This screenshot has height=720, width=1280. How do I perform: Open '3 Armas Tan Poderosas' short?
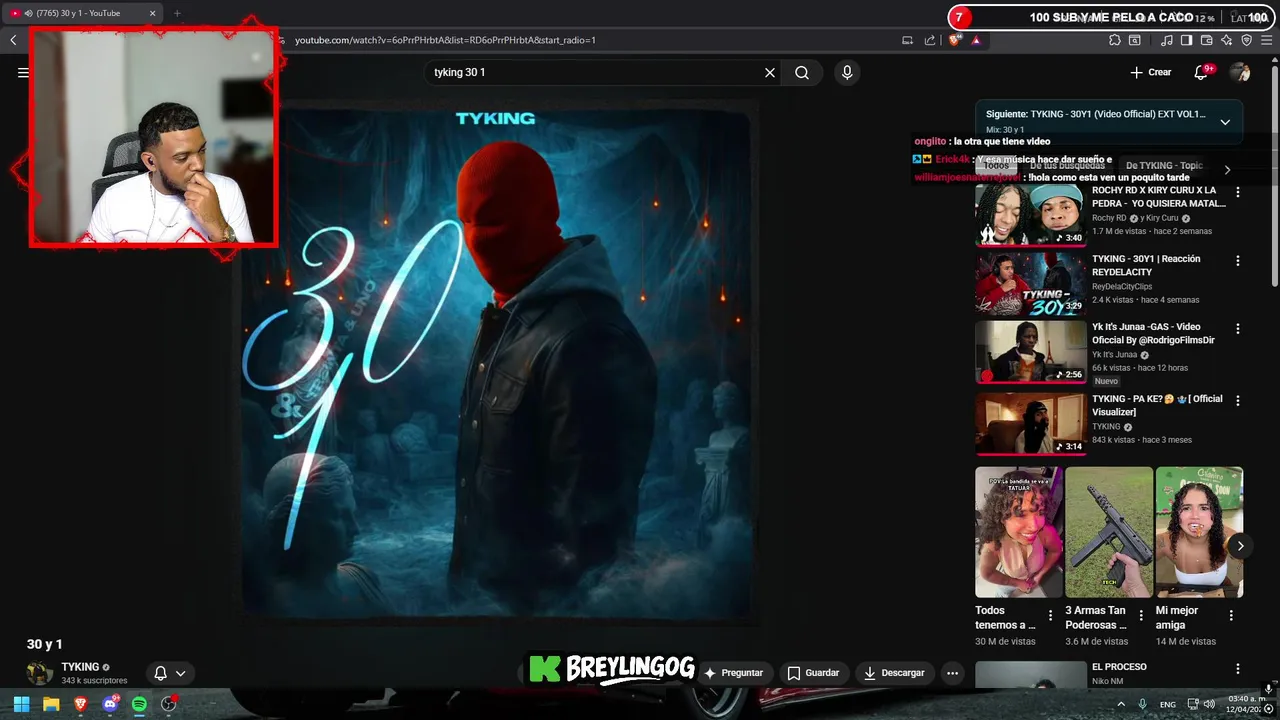(x=1109, y=532)
